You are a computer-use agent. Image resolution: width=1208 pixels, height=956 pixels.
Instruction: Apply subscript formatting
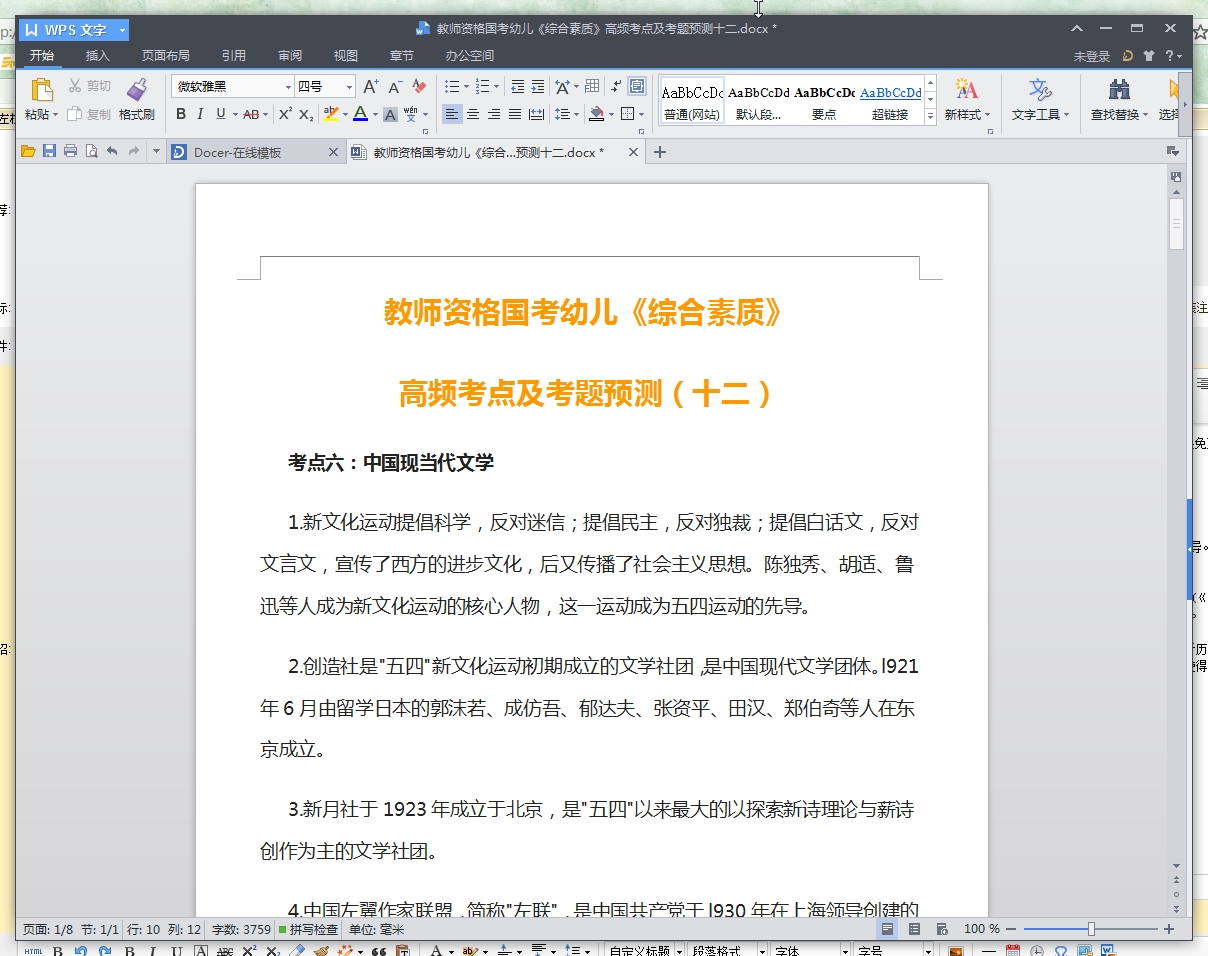(x=306, y=114)
